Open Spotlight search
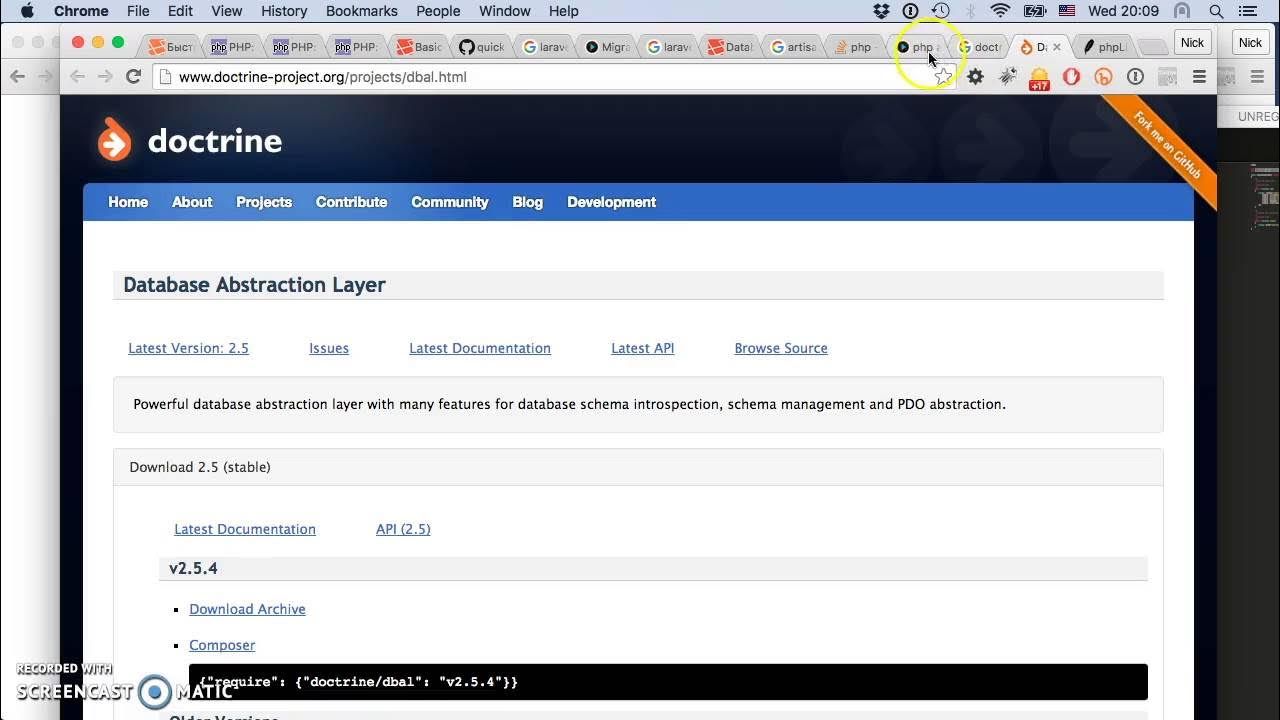Viewport: 1280px width, 720px height. pos(1216,11)
